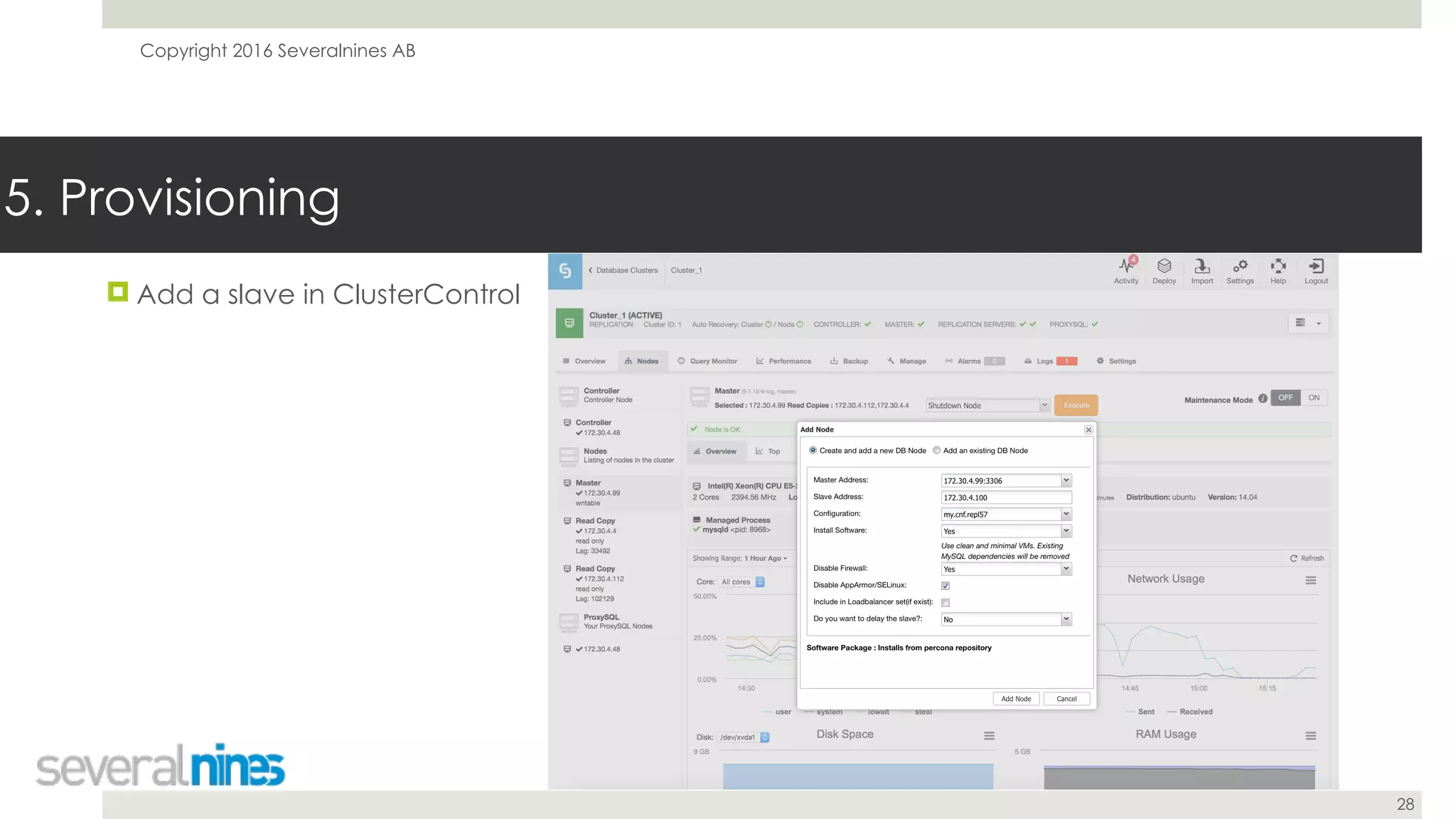Open global Settings gears icon

tap(1240, 271)
